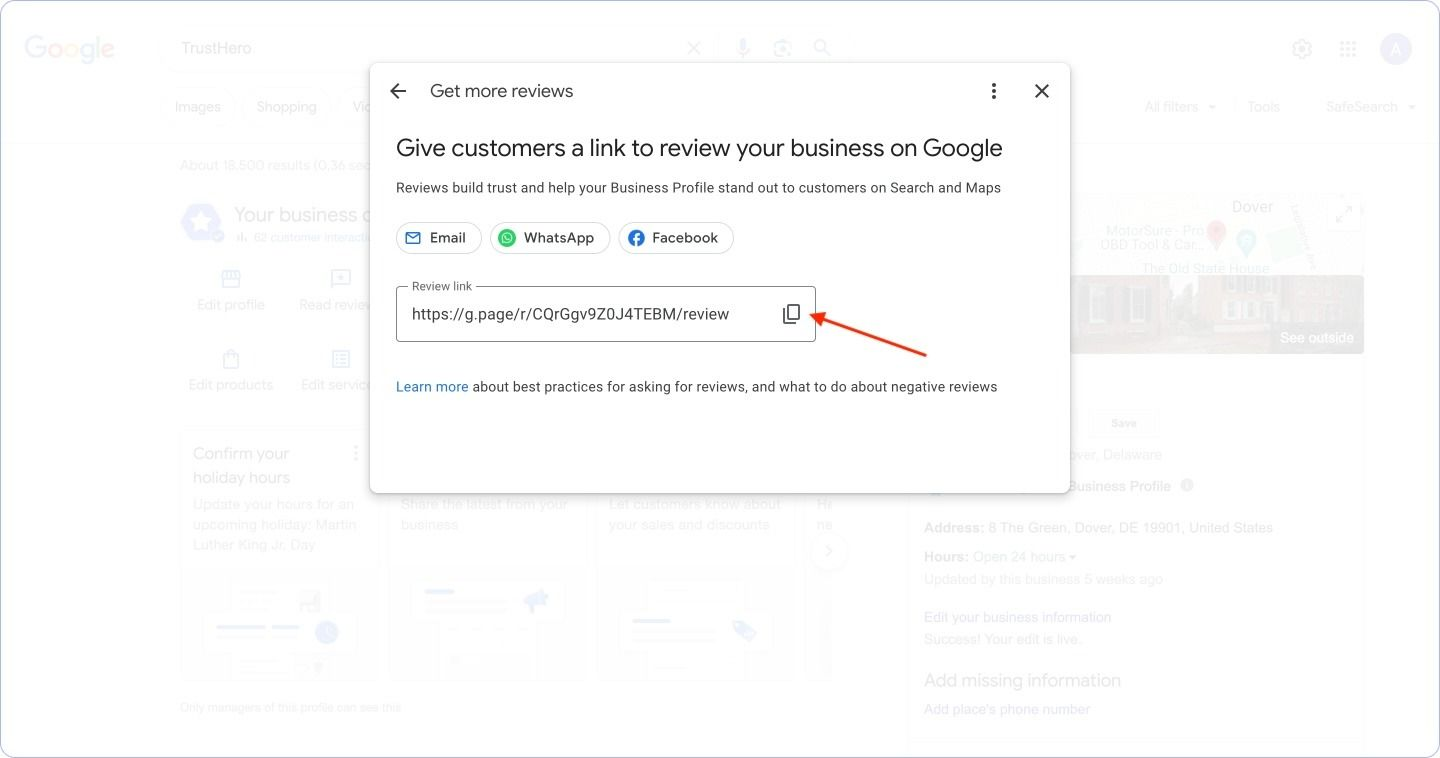Click the Edit profile shortcut

coord(231,290)
